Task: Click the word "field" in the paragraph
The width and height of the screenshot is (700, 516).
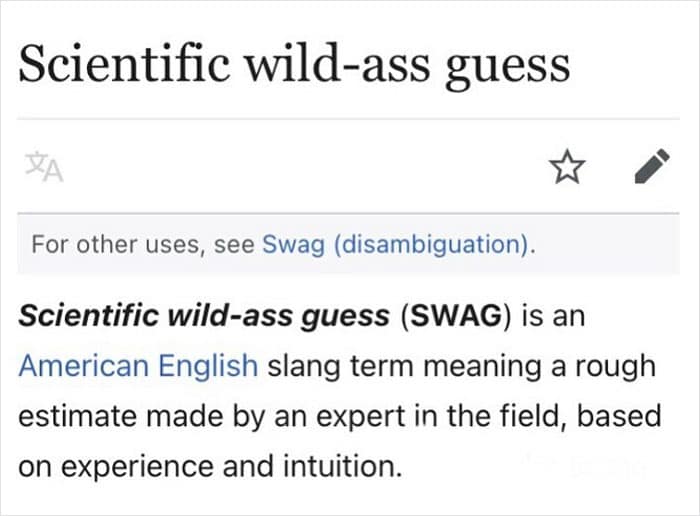Action: point(541,415)
